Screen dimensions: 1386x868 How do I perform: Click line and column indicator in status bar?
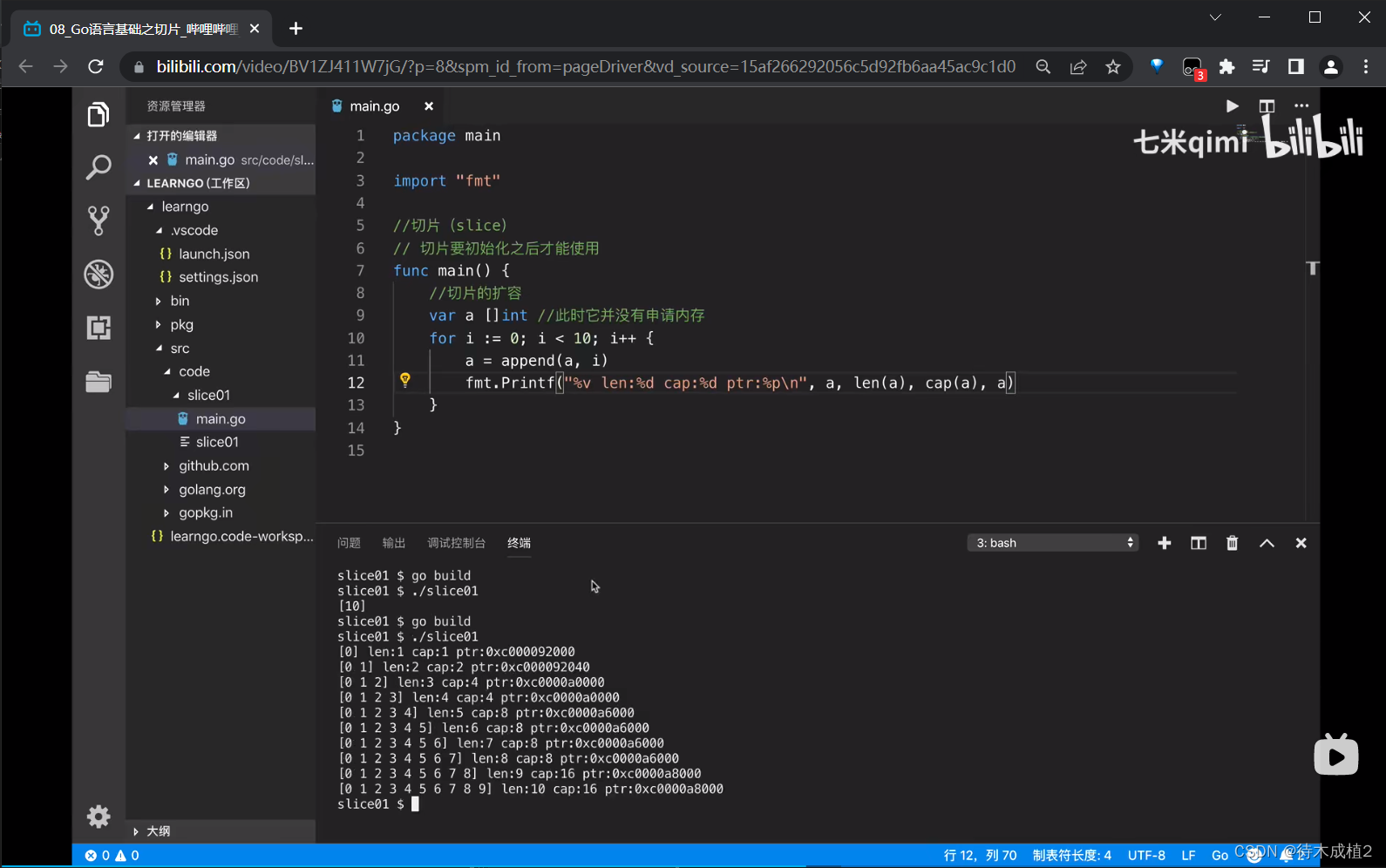[980, 856]
